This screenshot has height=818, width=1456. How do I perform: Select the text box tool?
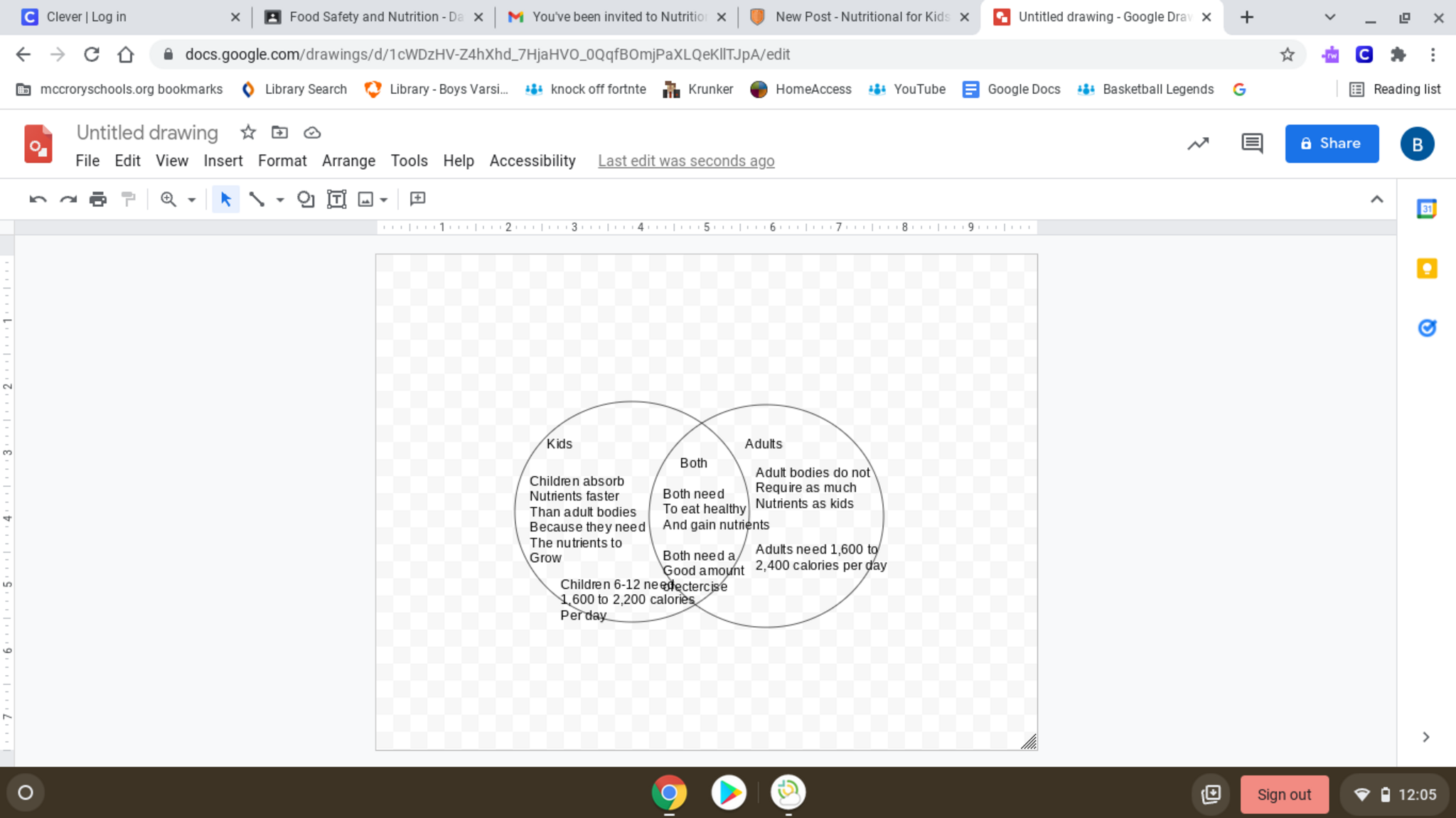(336, 200)
